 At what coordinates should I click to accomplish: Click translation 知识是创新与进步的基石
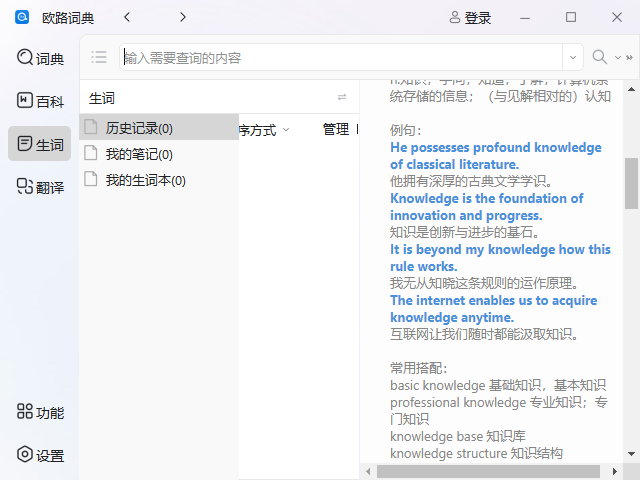[x=464, y=232]
